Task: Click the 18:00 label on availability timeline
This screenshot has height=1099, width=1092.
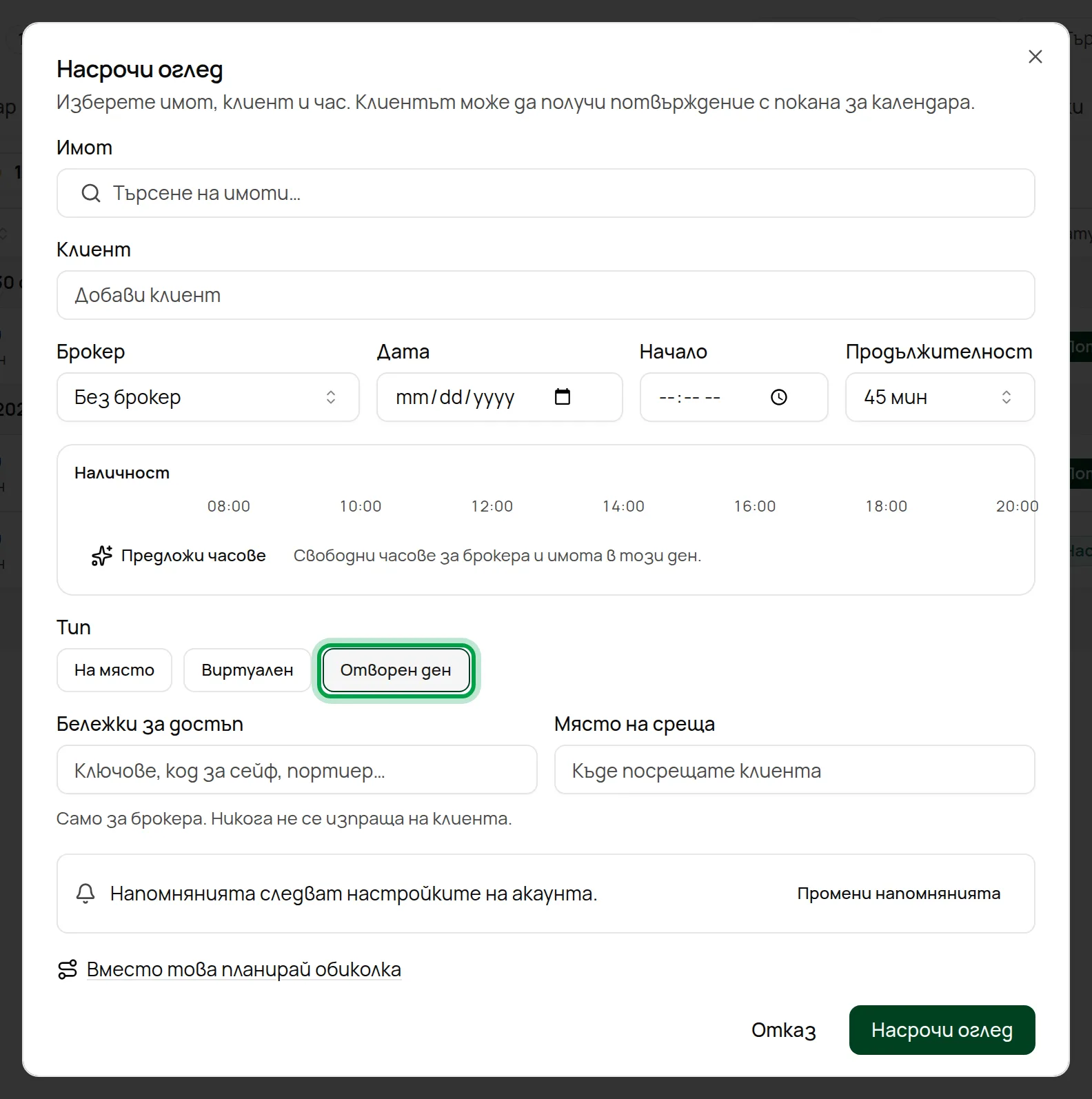Action: [x=887, y=506]
